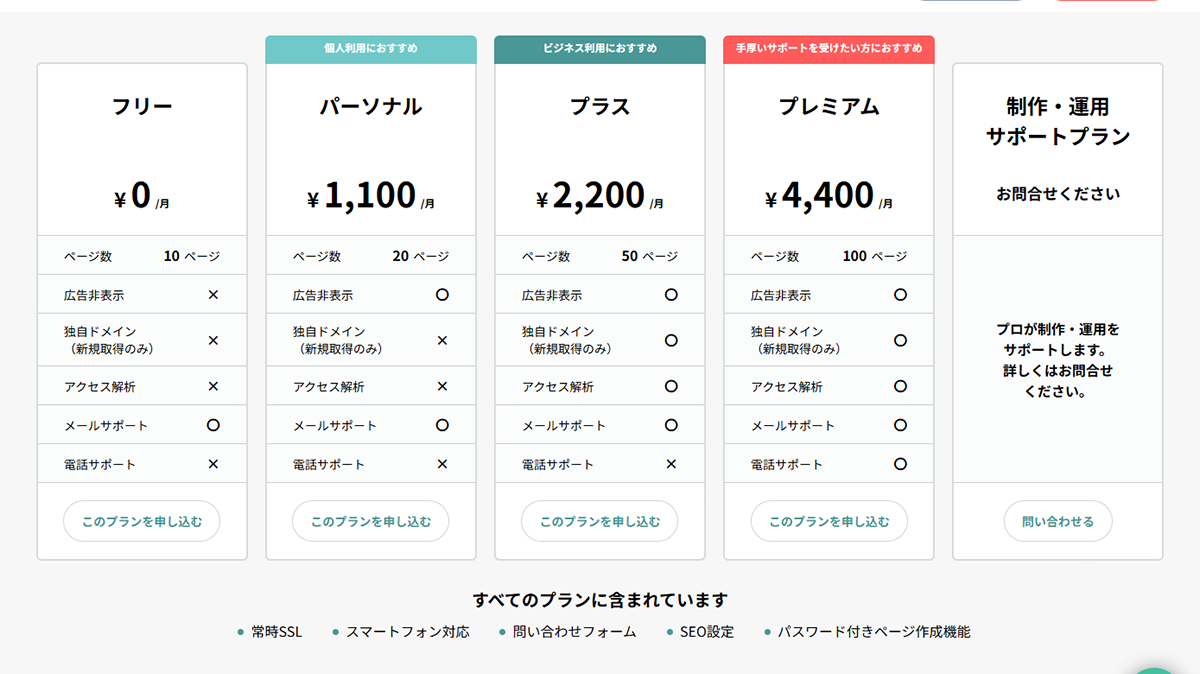Click the gray button in the top bar

tap(972, 3)
